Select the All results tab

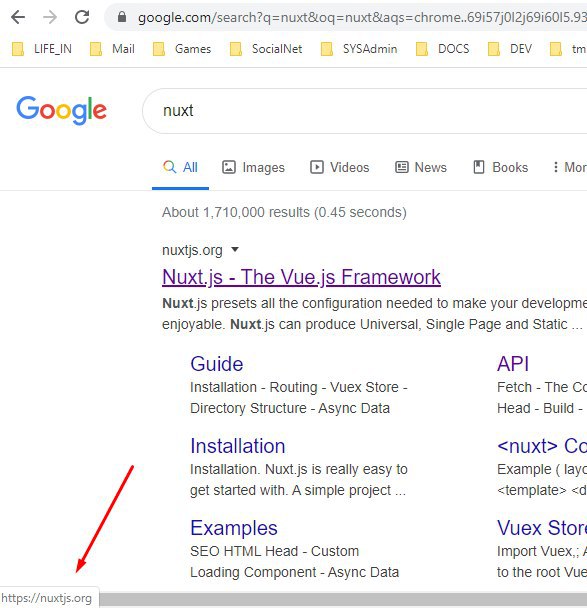coord(180,168)
